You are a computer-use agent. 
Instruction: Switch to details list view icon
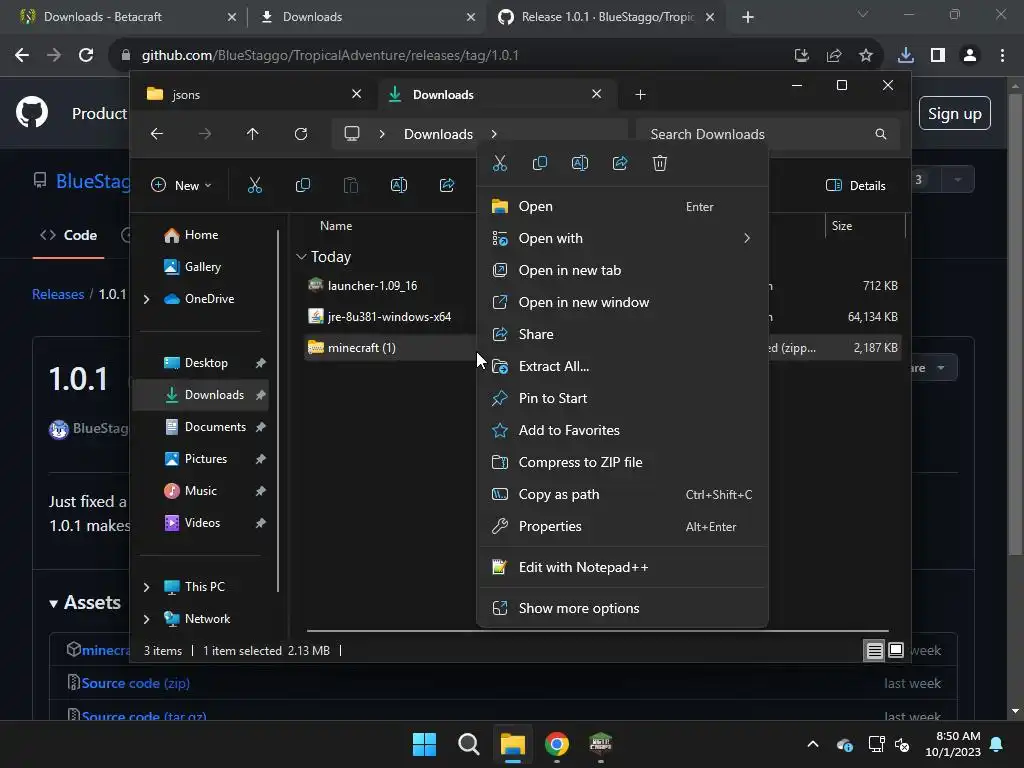[874, 650]
